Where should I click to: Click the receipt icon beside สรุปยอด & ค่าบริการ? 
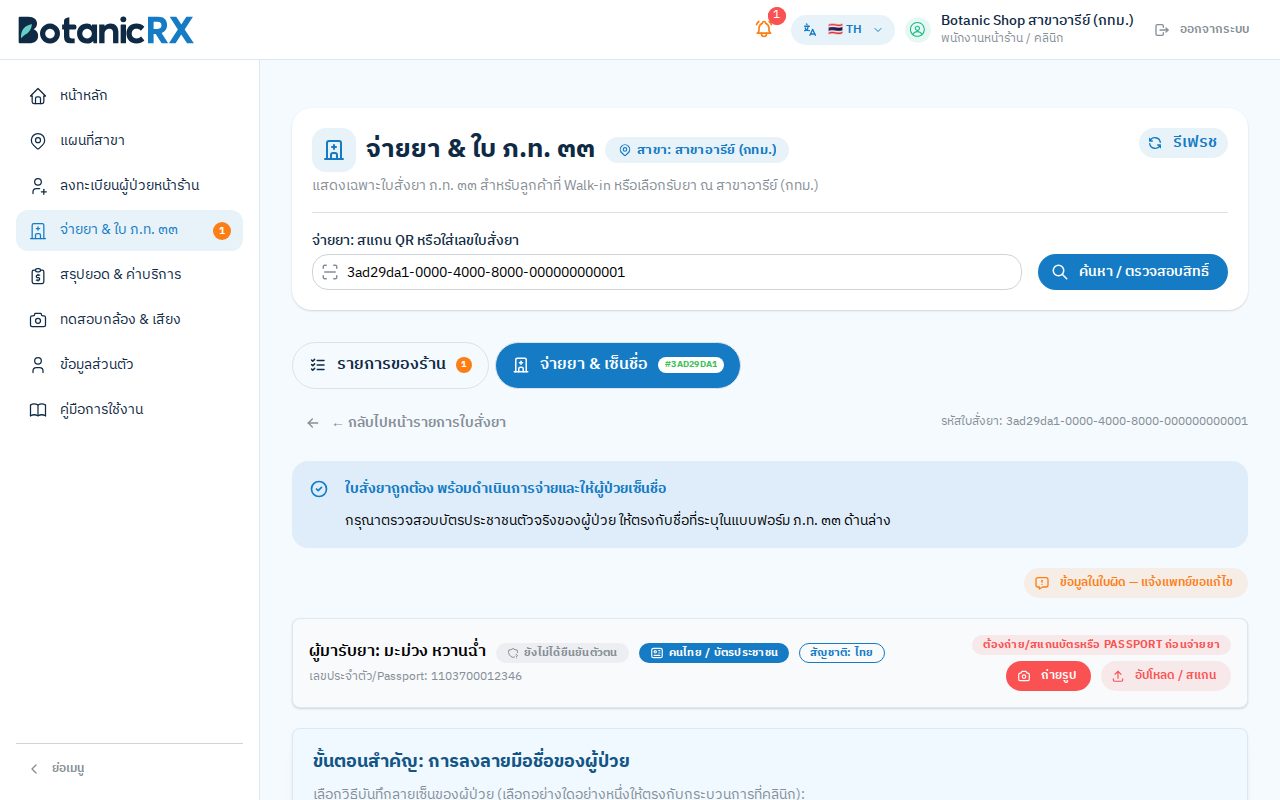click(38, 275)
